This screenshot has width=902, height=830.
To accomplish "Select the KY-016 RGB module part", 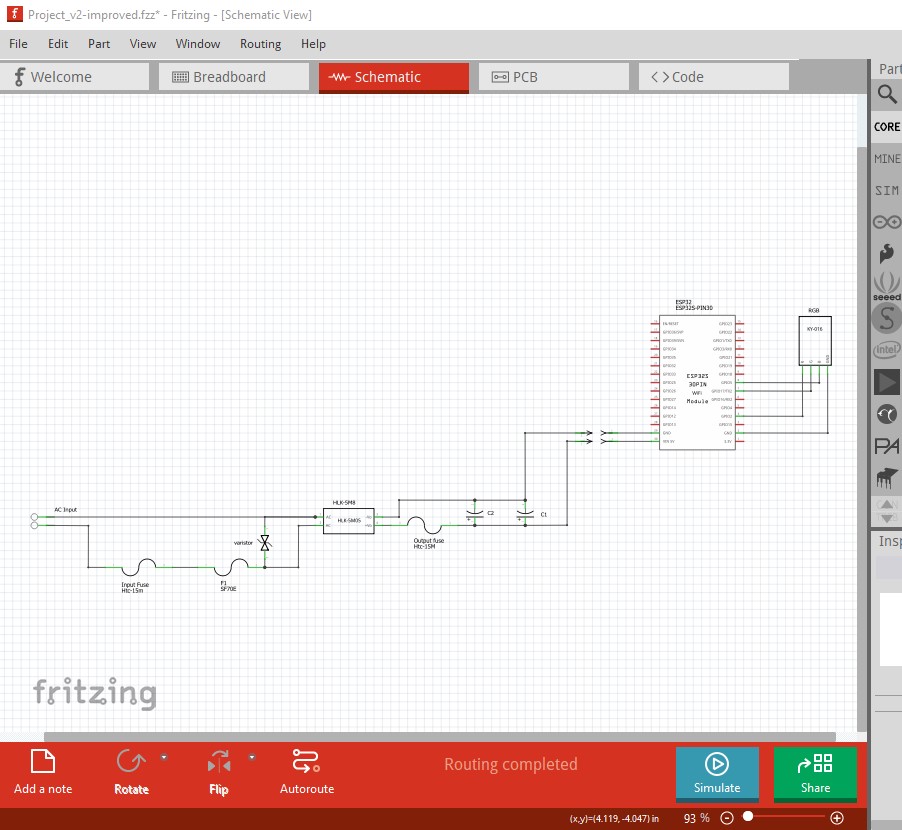I will (x=815, y=341).
